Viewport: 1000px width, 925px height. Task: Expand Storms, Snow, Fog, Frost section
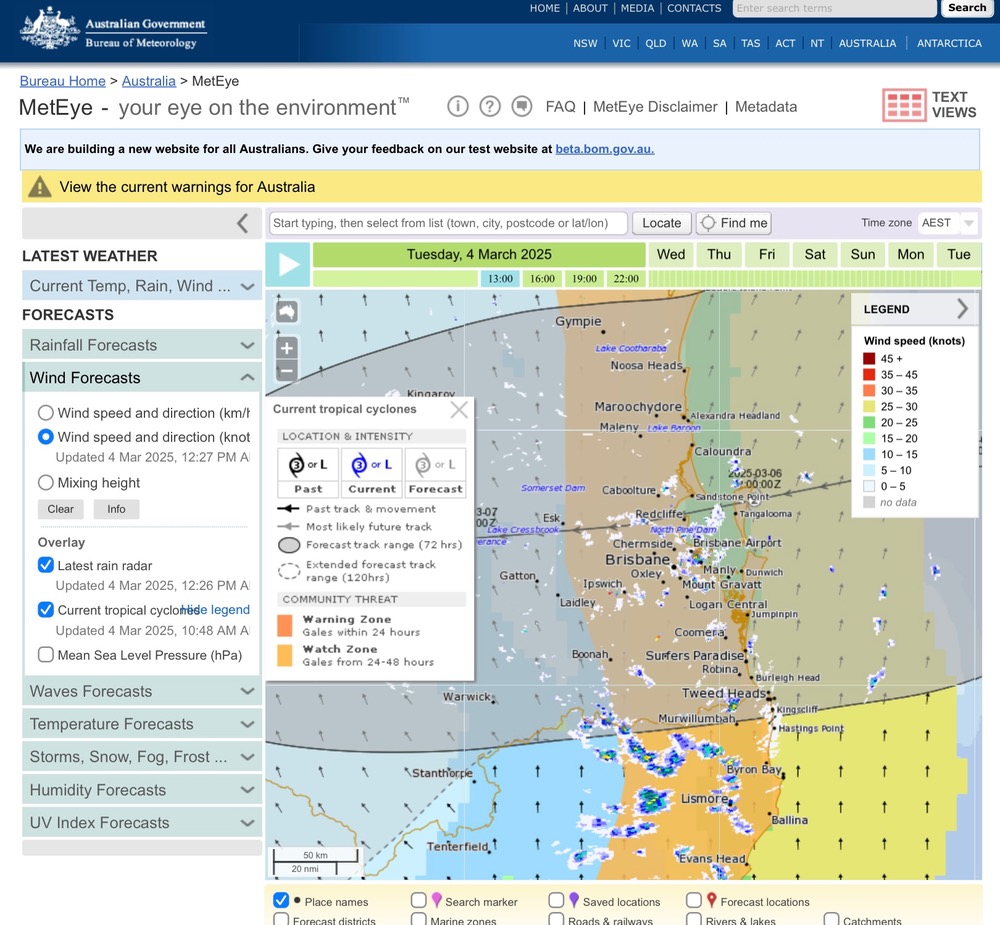142,757
